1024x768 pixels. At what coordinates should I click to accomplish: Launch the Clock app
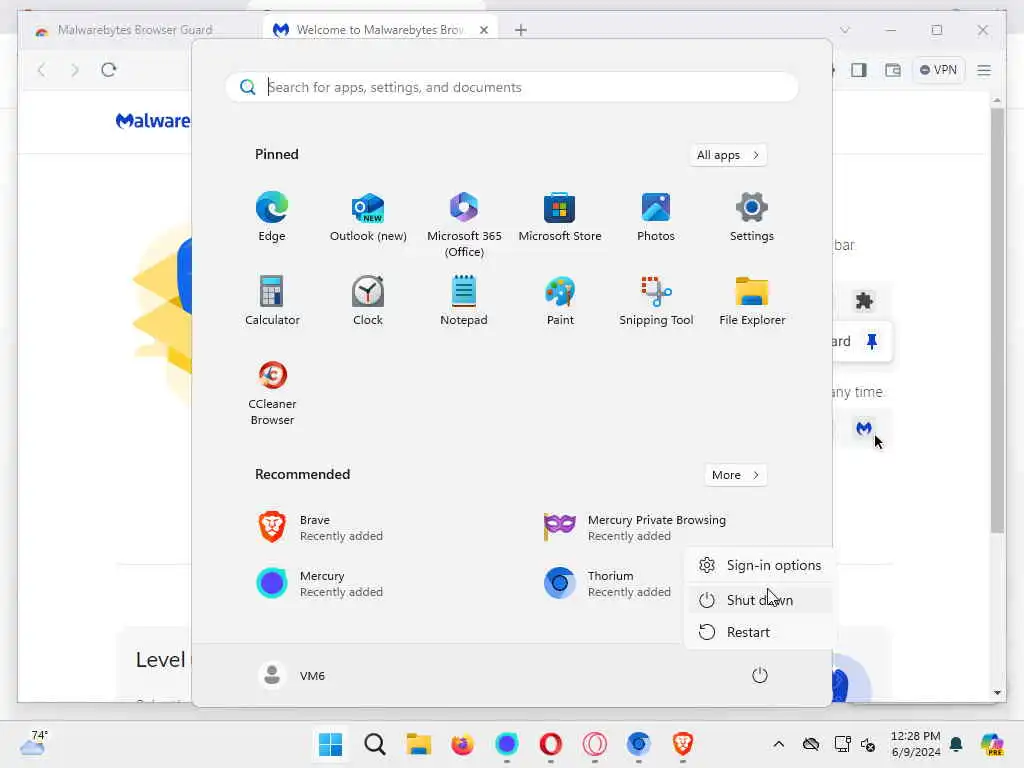point(368,301)
